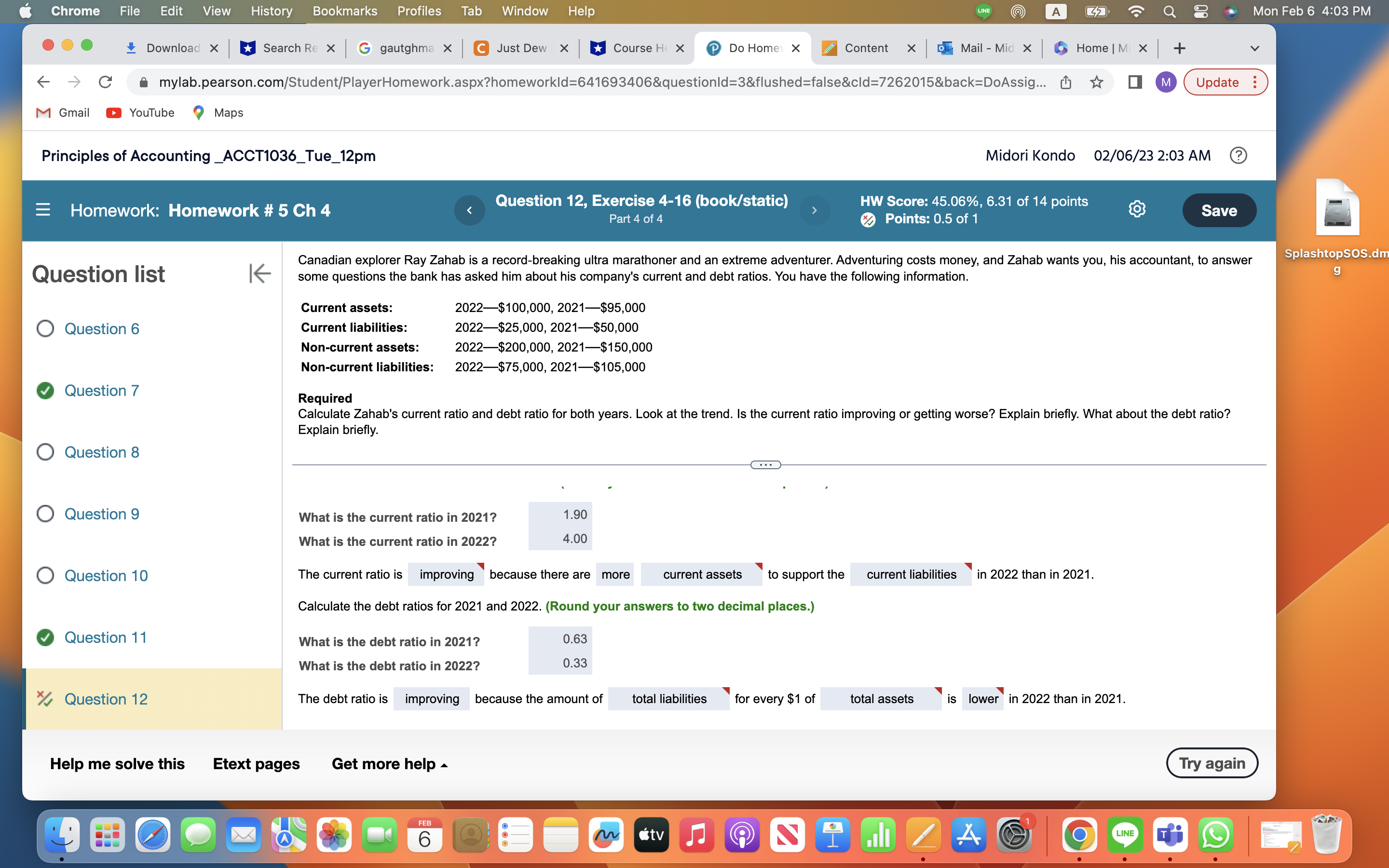1389x868 pixels.
Task: Open help via the question mark icon
Action: click(1239, 156)
